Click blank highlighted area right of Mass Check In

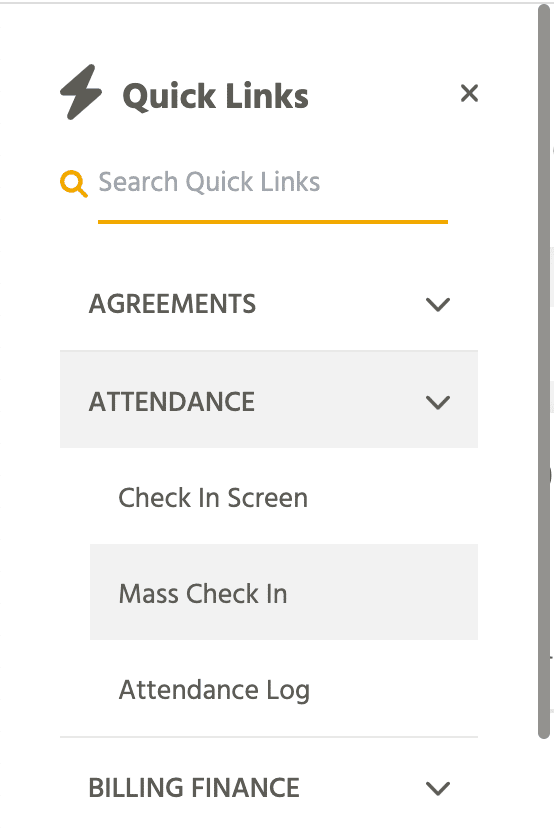pos(383,592)
